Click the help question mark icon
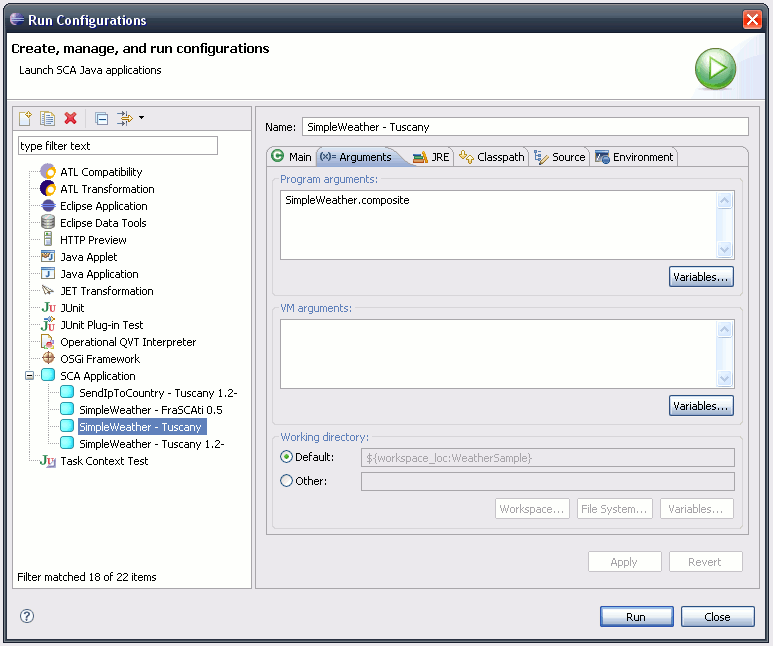This screenshot has width=773, height=646. click(x=27, y=616)
